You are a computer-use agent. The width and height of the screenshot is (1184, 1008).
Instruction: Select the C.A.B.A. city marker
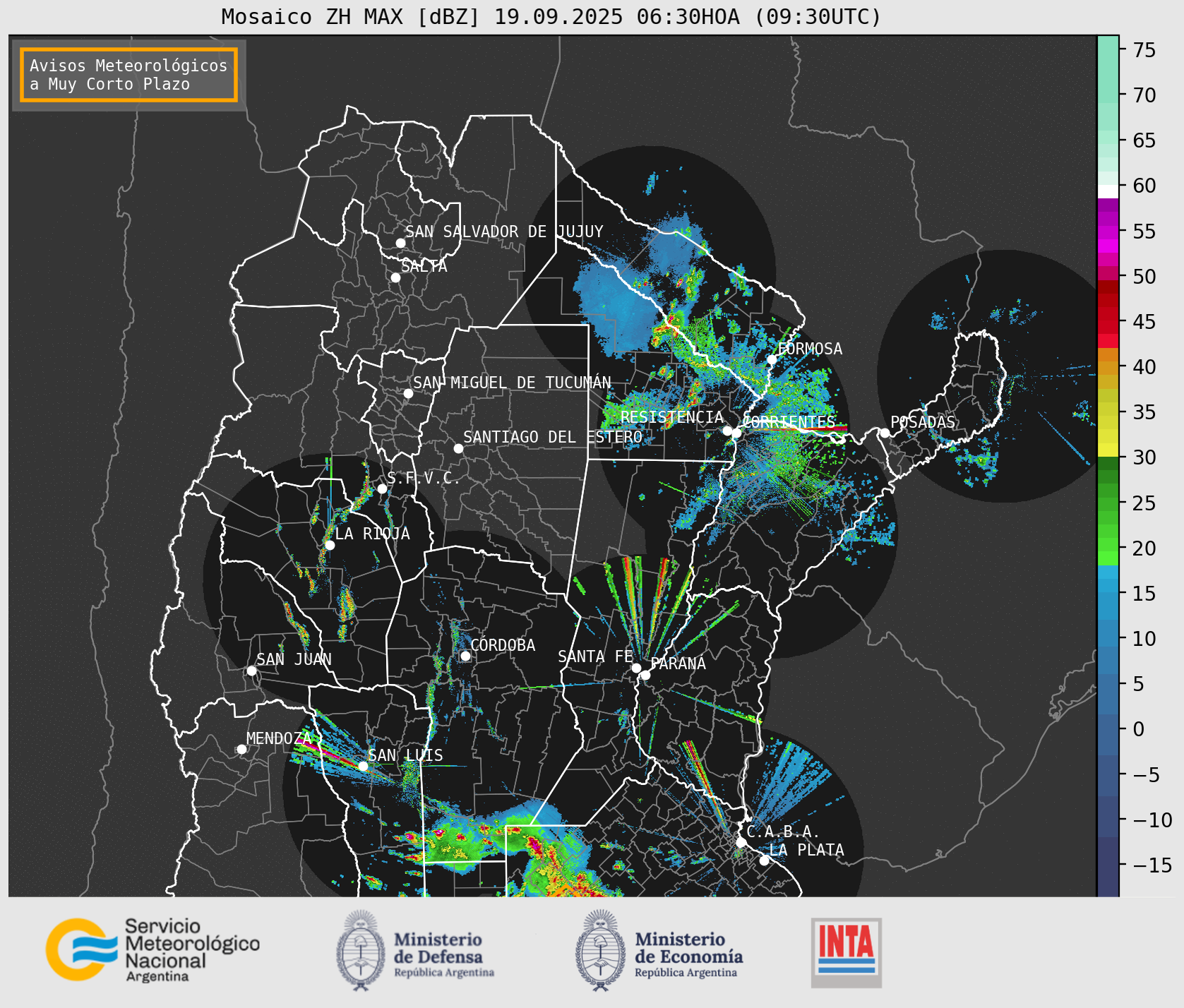pos(741,842)
